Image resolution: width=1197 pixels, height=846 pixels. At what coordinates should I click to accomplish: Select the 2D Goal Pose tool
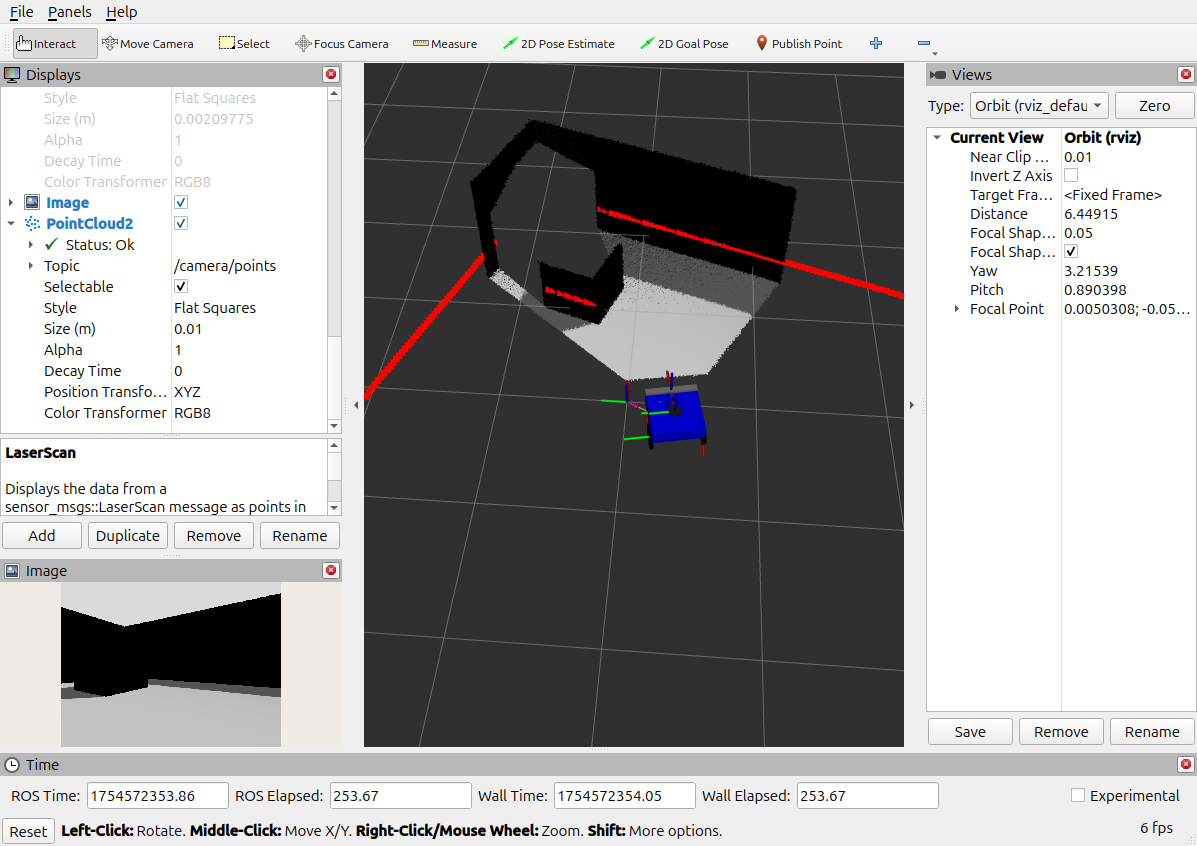[684, 44]
